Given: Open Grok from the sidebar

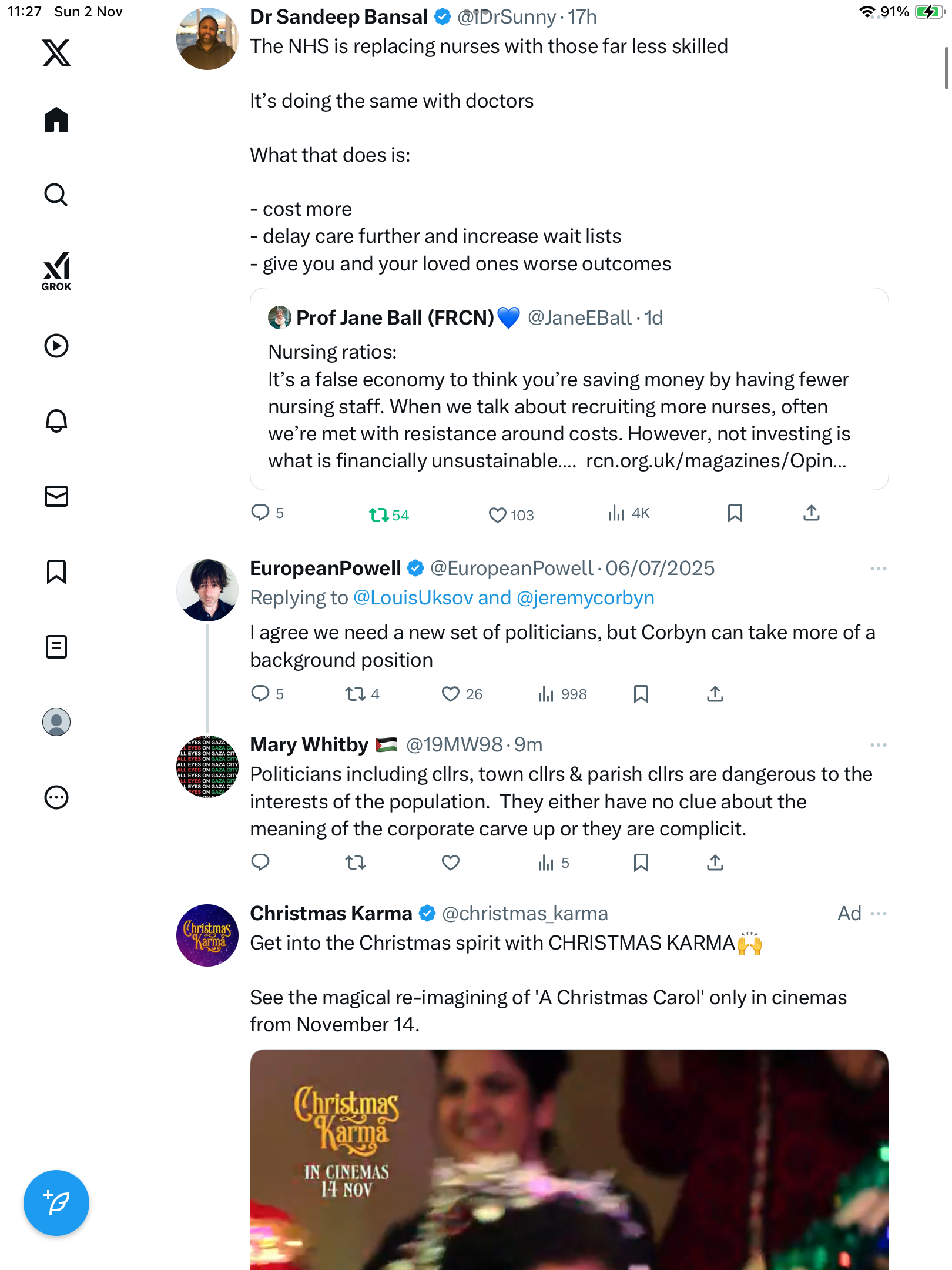Looking at the screenshot, I should pos(56,272).
